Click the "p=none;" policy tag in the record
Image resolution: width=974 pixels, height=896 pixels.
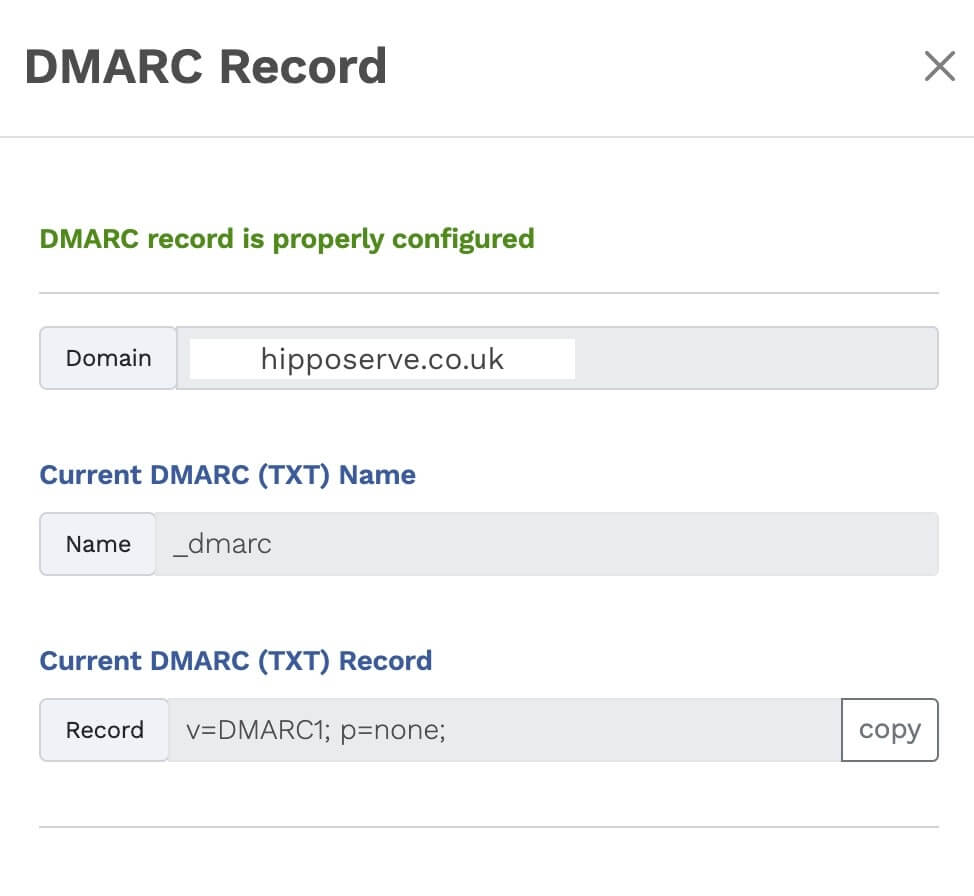[393, 730]
